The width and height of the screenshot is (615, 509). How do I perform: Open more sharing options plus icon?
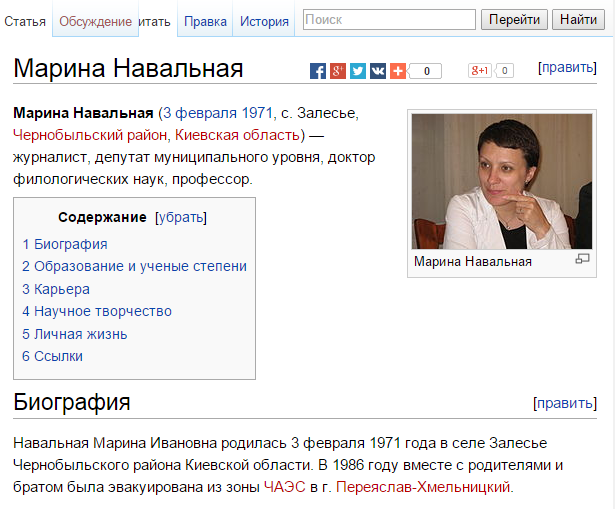pos(398,71)
